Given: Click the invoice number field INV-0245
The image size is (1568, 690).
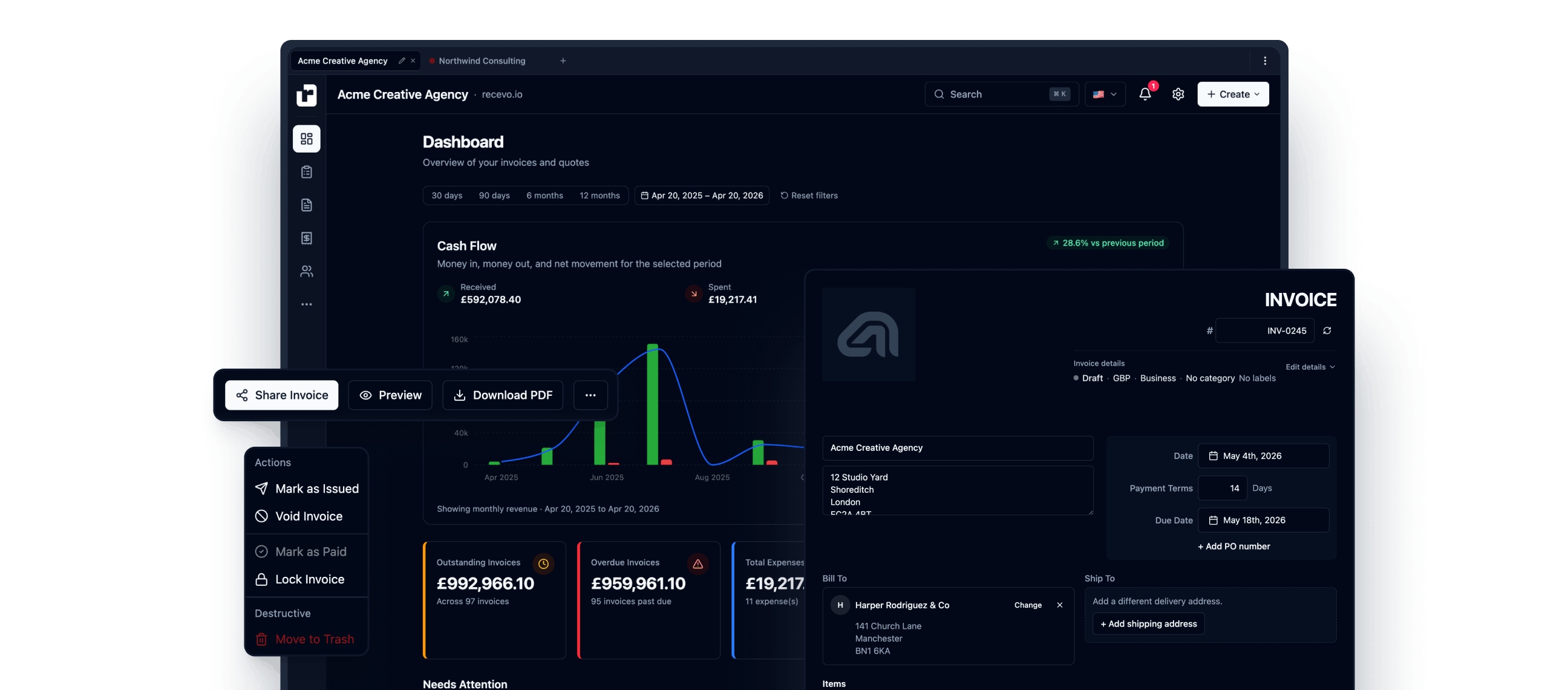Looking at the screenshot, I should tap(1264, 330).
